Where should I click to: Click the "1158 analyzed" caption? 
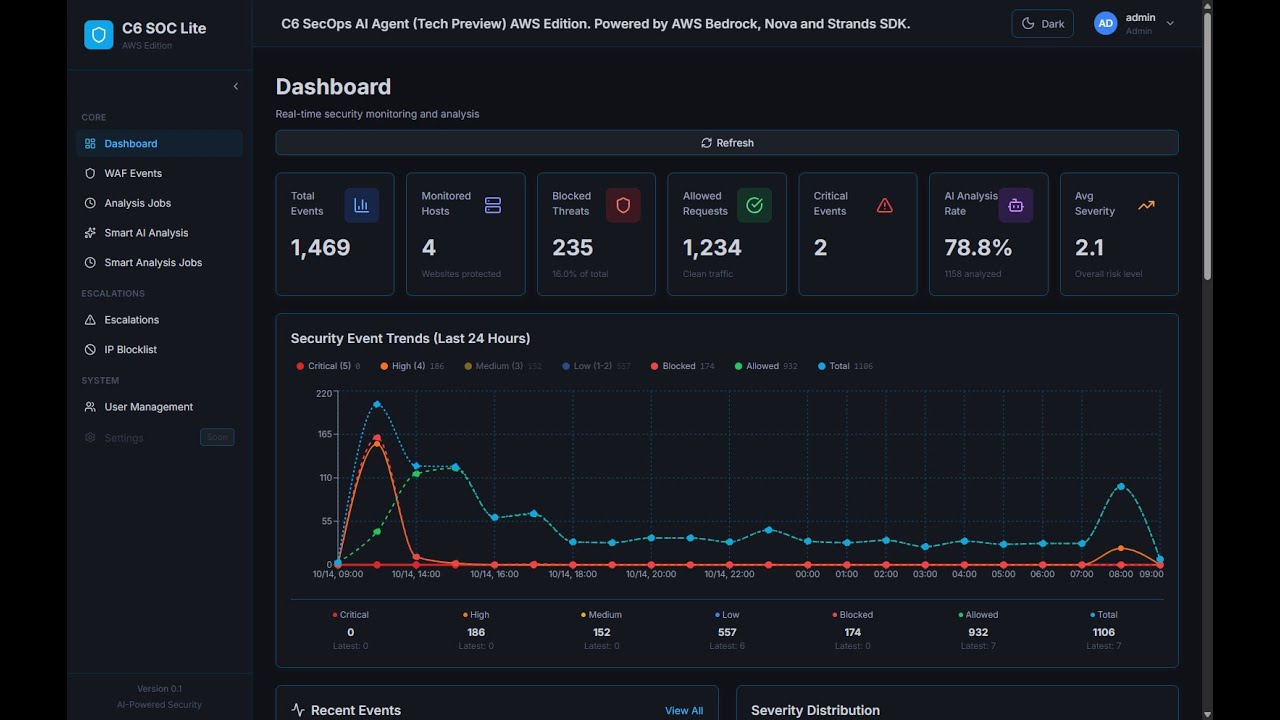pos(974,274)
